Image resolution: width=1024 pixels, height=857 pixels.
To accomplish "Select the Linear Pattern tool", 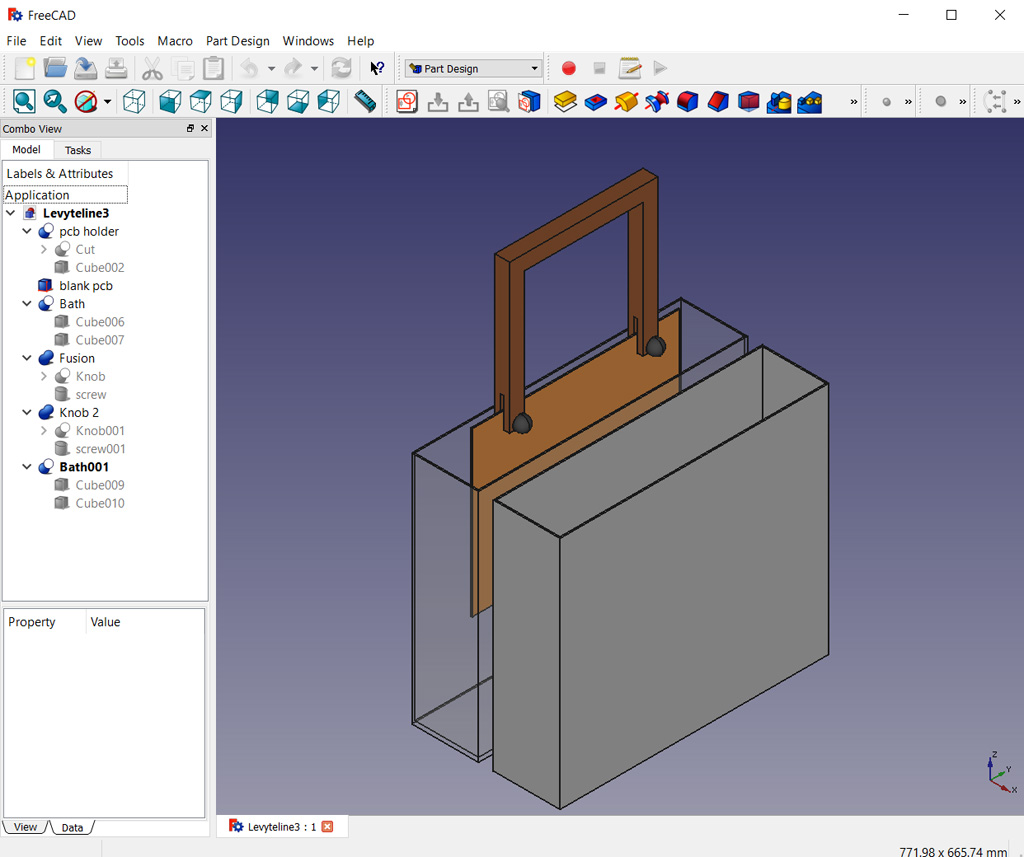I will 810,102.
